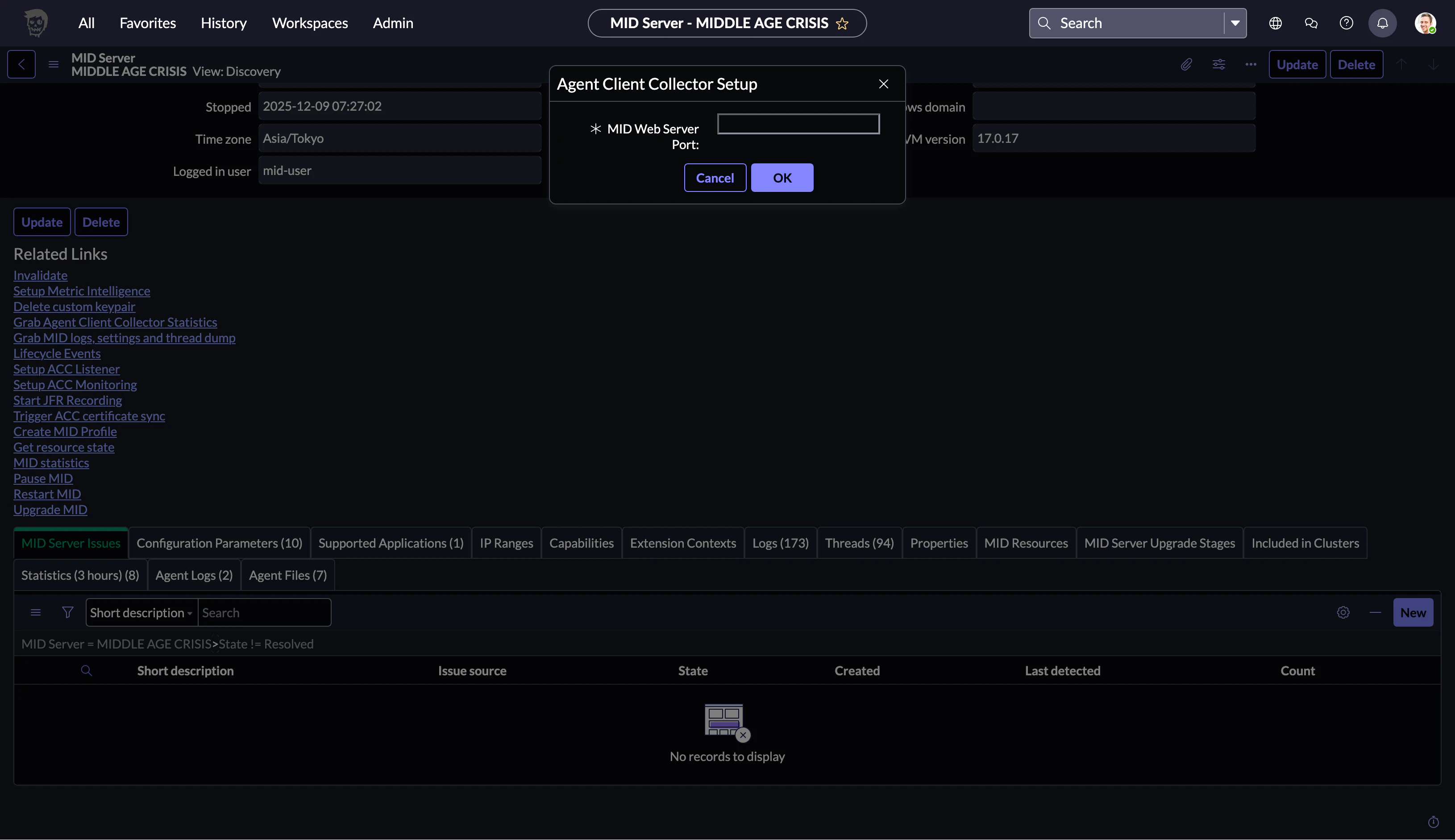Click the Update button above Related Links
Image resolution: width=1455 pixels, height=840 pixels.
pos(42,222)
